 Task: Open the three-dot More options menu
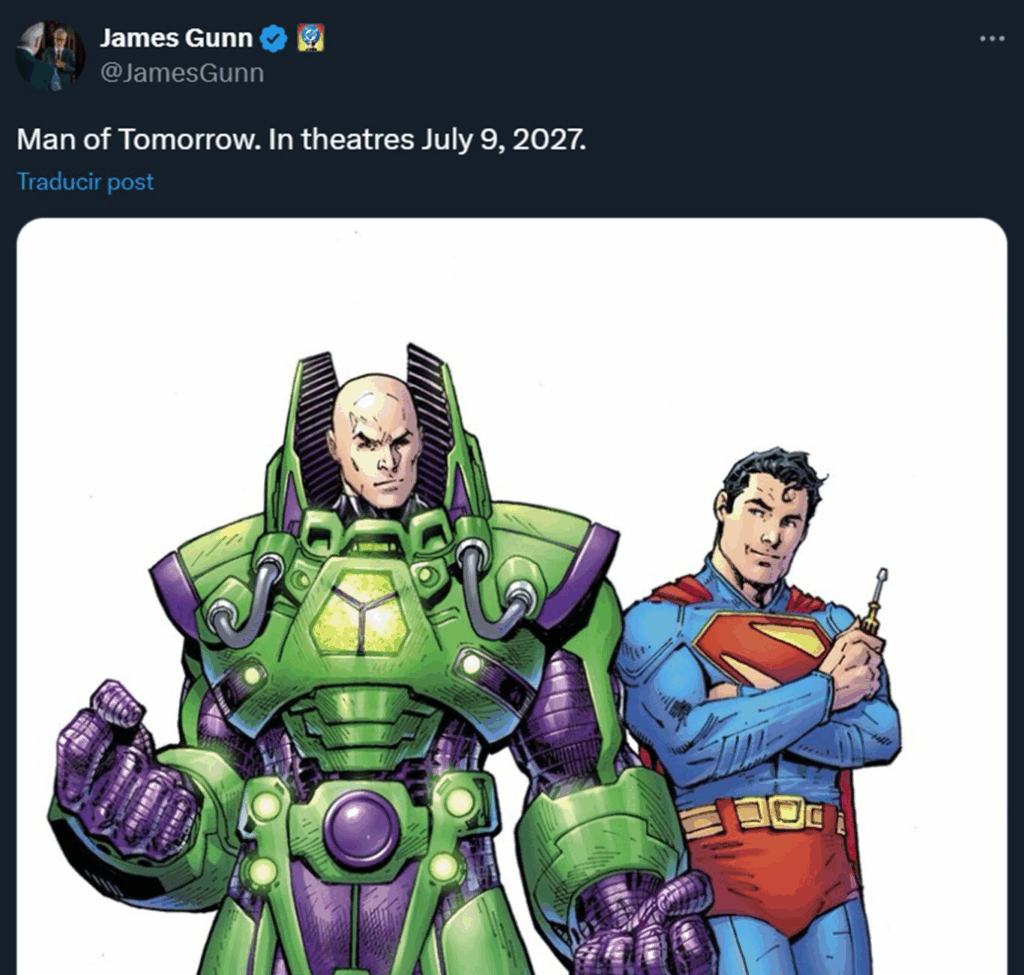[x=991, y=39]
